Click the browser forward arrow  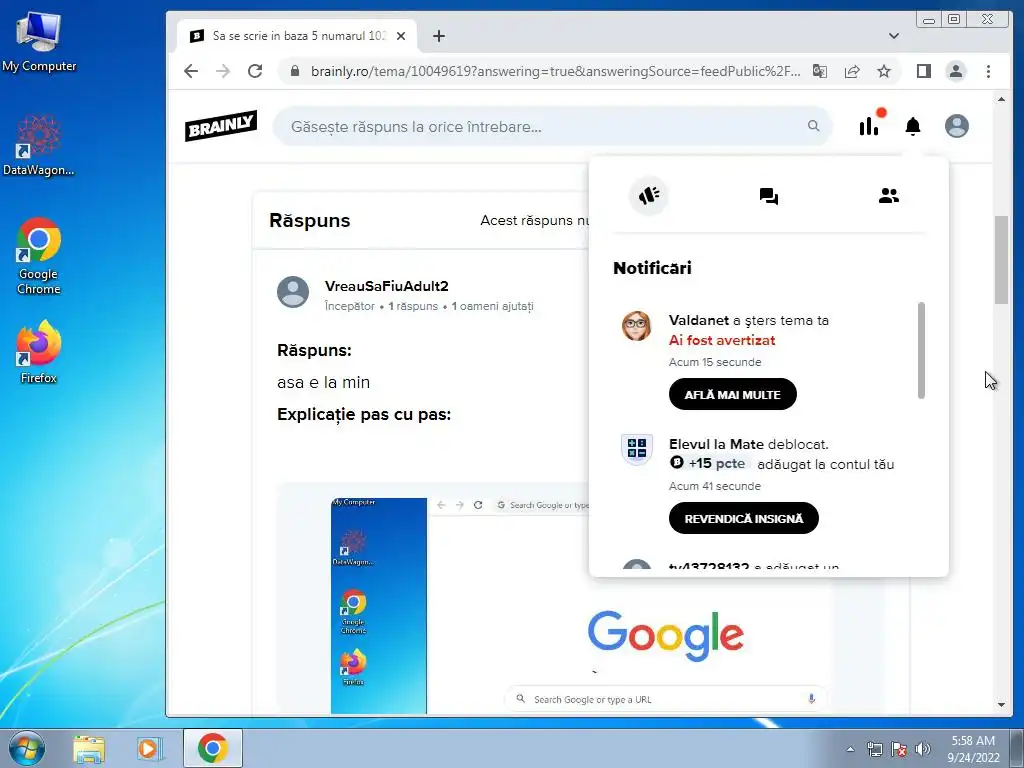point(223,71)
